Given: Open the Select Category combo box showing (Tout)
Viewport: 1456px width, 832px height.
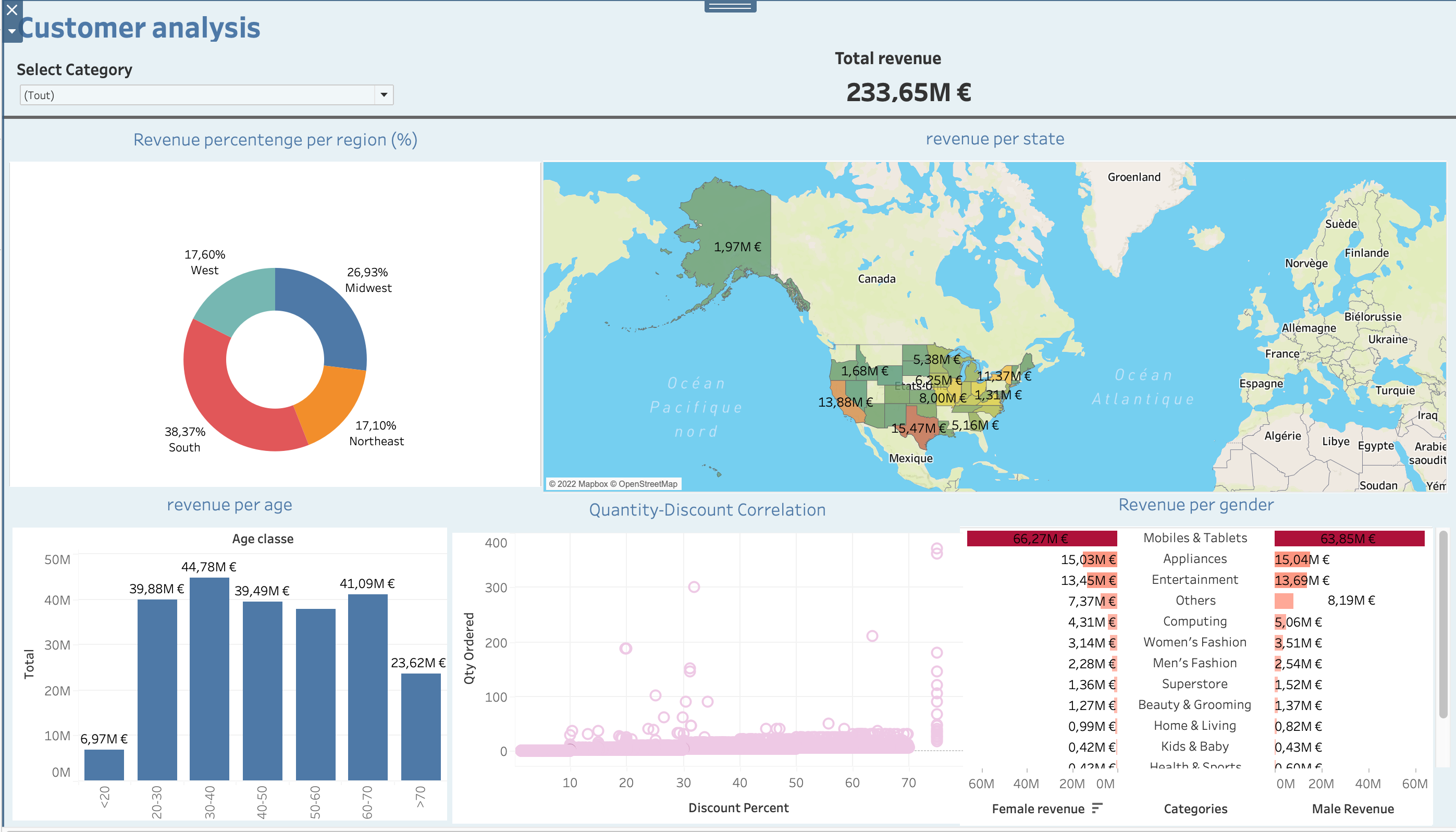Looking at the screenshot, I should pos(200,95).
